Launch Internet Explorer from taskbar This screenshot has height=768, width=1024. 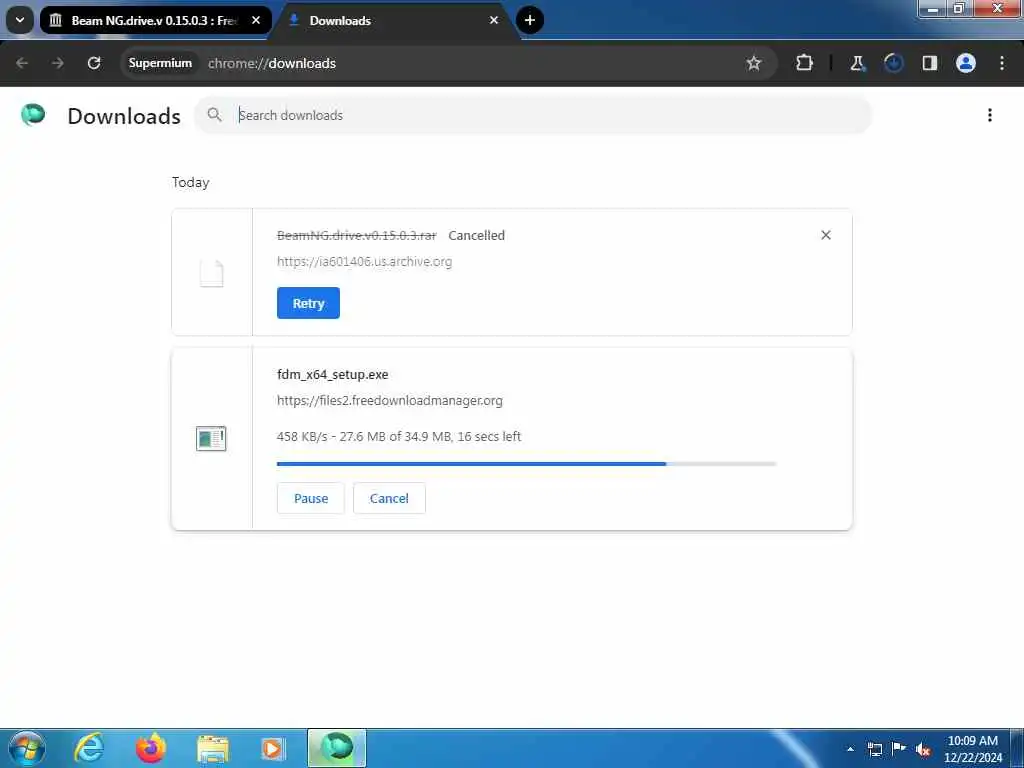click(x=89, y=748)
